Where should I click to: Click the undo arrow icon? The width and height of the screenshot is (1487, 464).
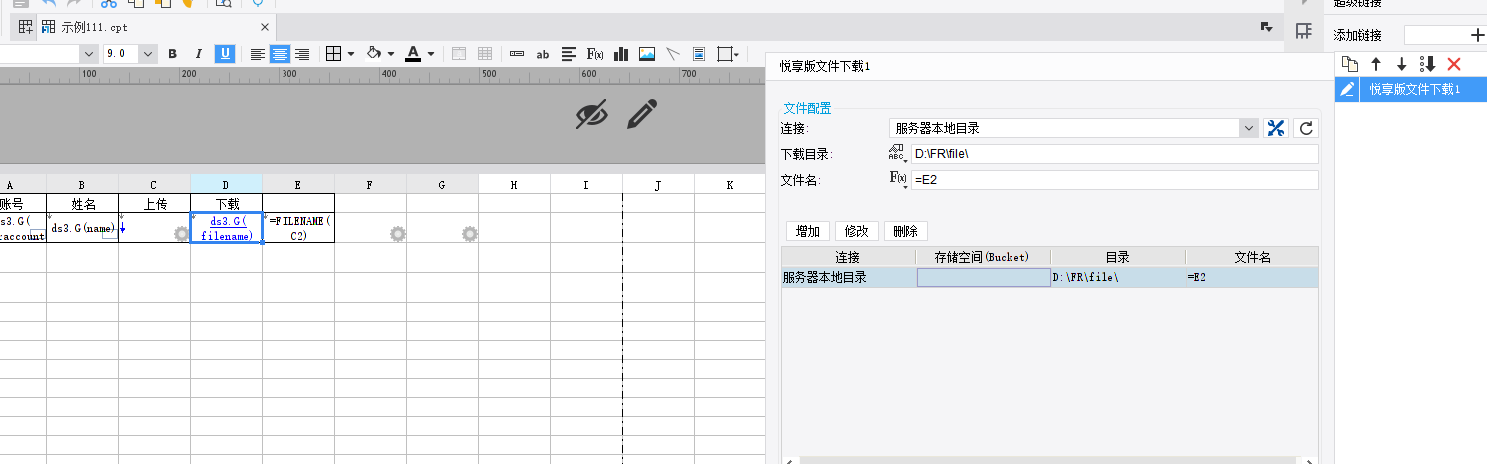pyautogui.click(x=47, y=3)
